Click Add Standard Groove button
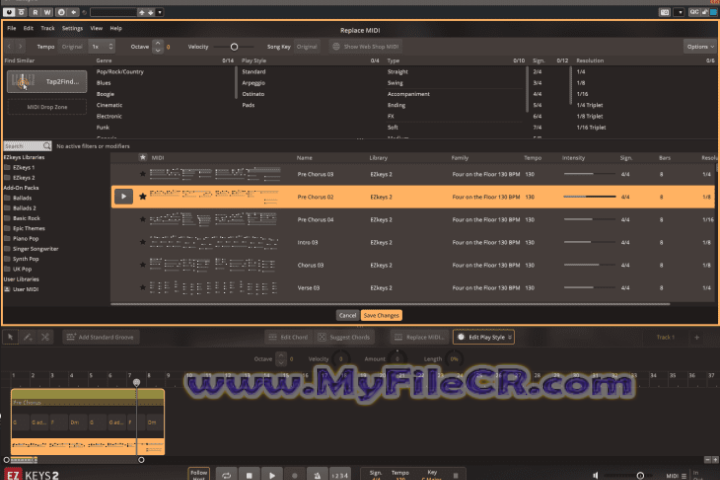This screenshot has width=720, height=480. click(101, 337)
